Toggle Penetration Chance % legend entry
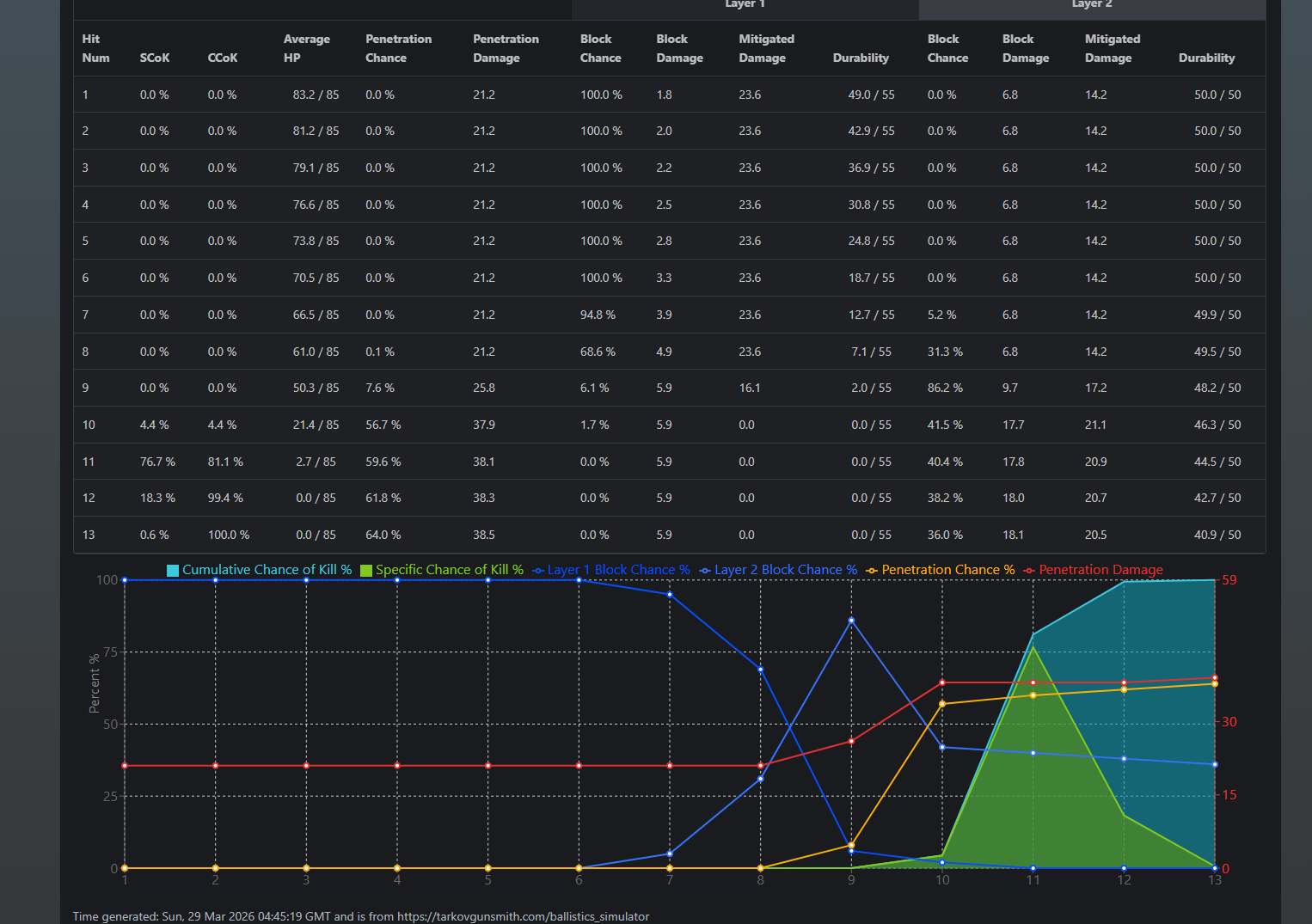This screenshot has width=1312, height=924. [940, 570]
